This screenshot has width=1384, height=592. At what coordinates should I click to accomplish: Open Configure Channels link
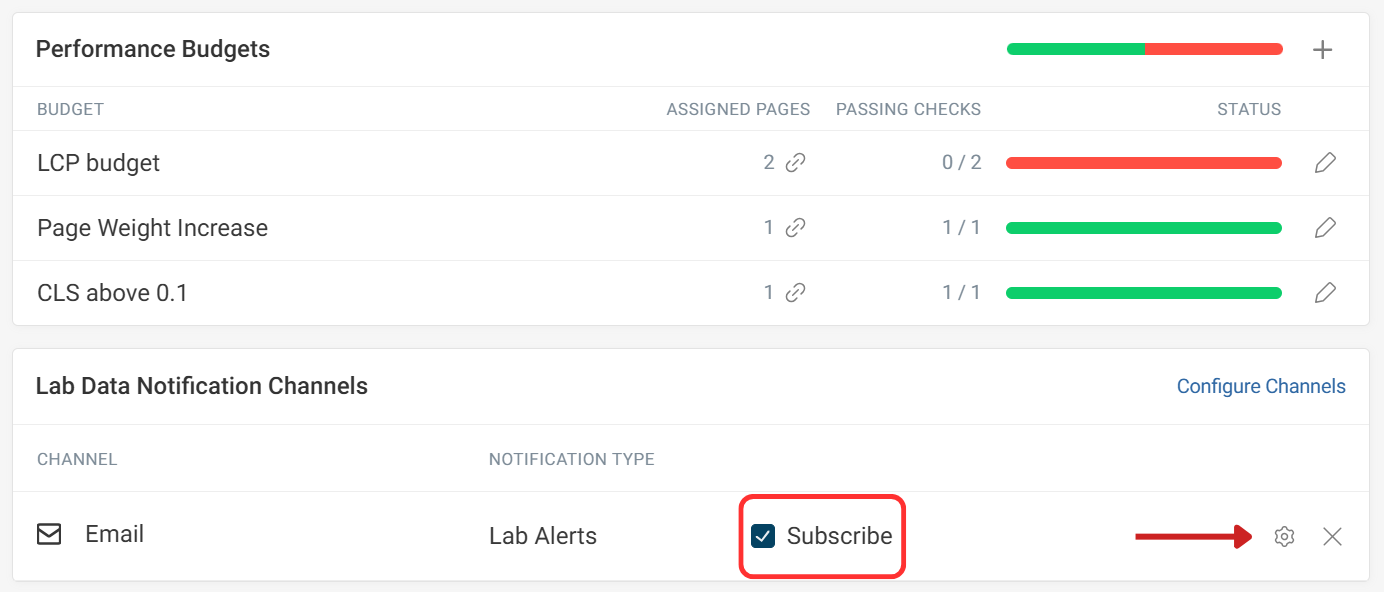[x=1261, y=386]
